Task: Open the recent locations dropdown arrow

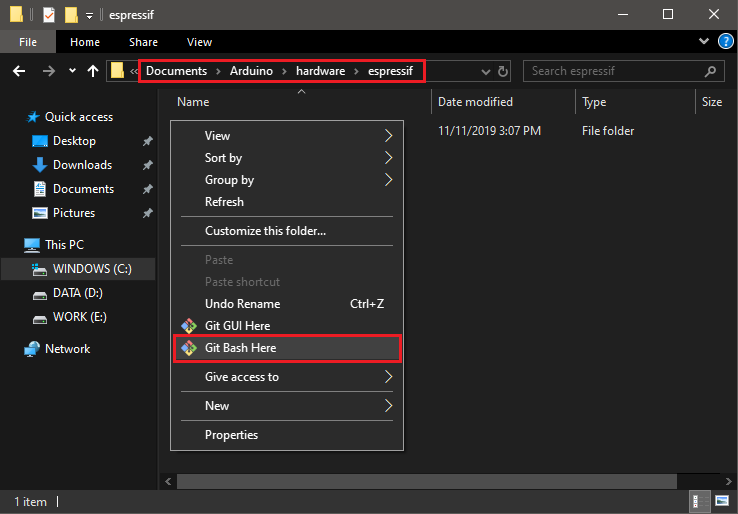Action: tap(72, 71)
